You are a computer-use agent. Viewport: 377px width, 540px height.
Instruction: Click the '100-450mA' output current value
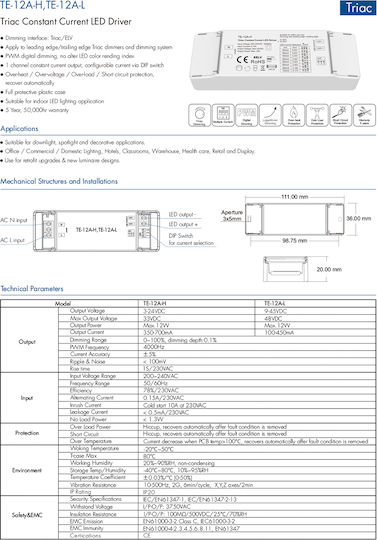click(279, 333)
